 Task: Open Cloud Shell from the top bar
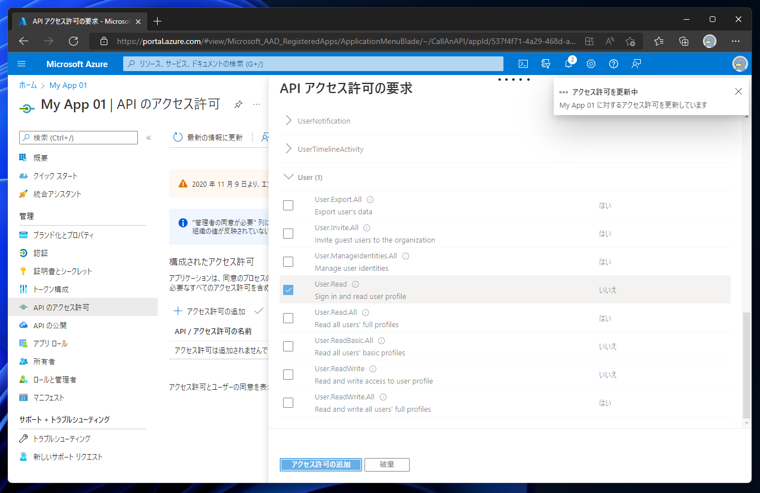click(x=523, y=64)
